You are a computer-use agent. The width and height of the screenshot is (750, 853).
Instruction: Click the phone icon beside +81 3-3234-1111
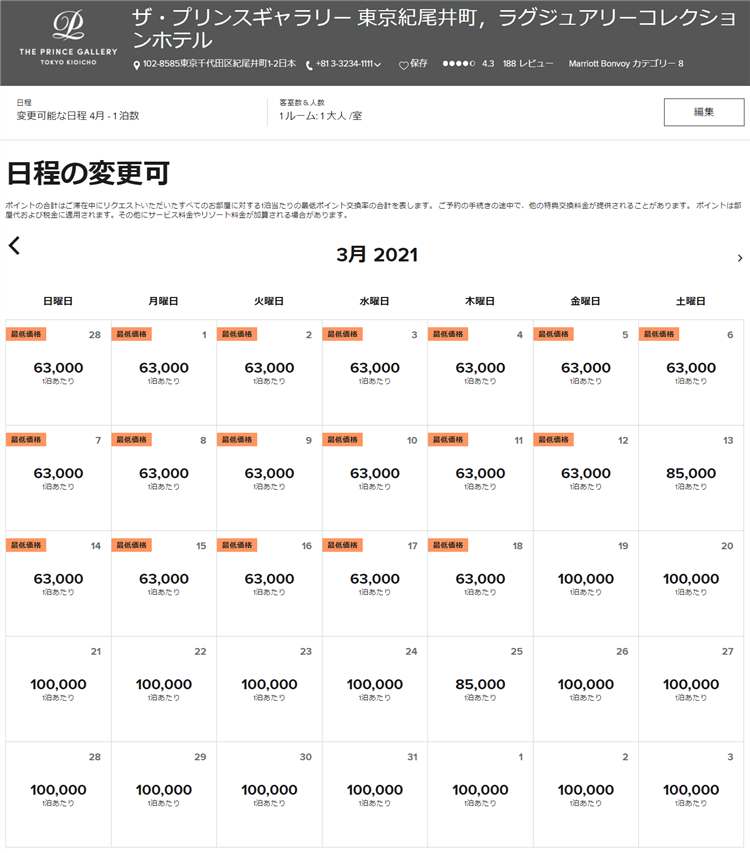coord(309,65)
